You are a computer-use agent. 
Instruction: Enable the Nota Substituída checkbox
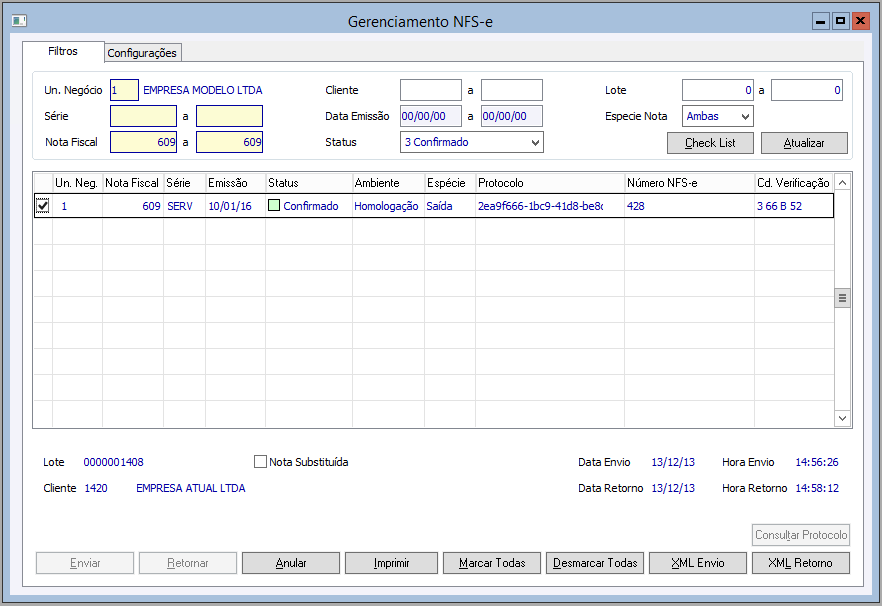pos(261,462)
